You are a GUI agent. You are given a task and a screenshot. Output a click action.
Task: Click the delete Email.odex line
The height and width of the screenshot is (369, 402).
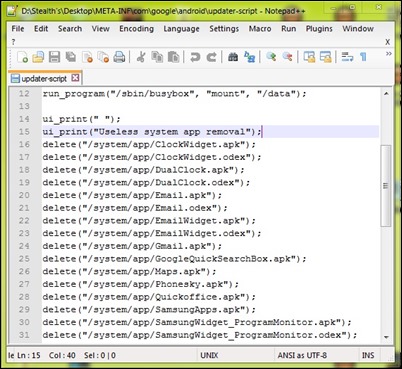coord(135,208)
